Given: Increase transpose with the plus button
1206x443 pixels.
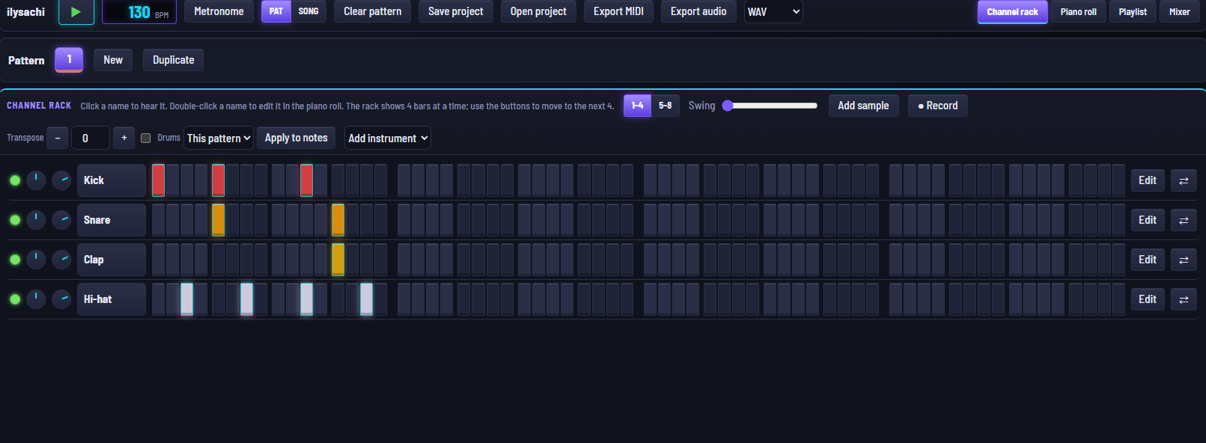Looking at the screenshot, I should point(124,138).
